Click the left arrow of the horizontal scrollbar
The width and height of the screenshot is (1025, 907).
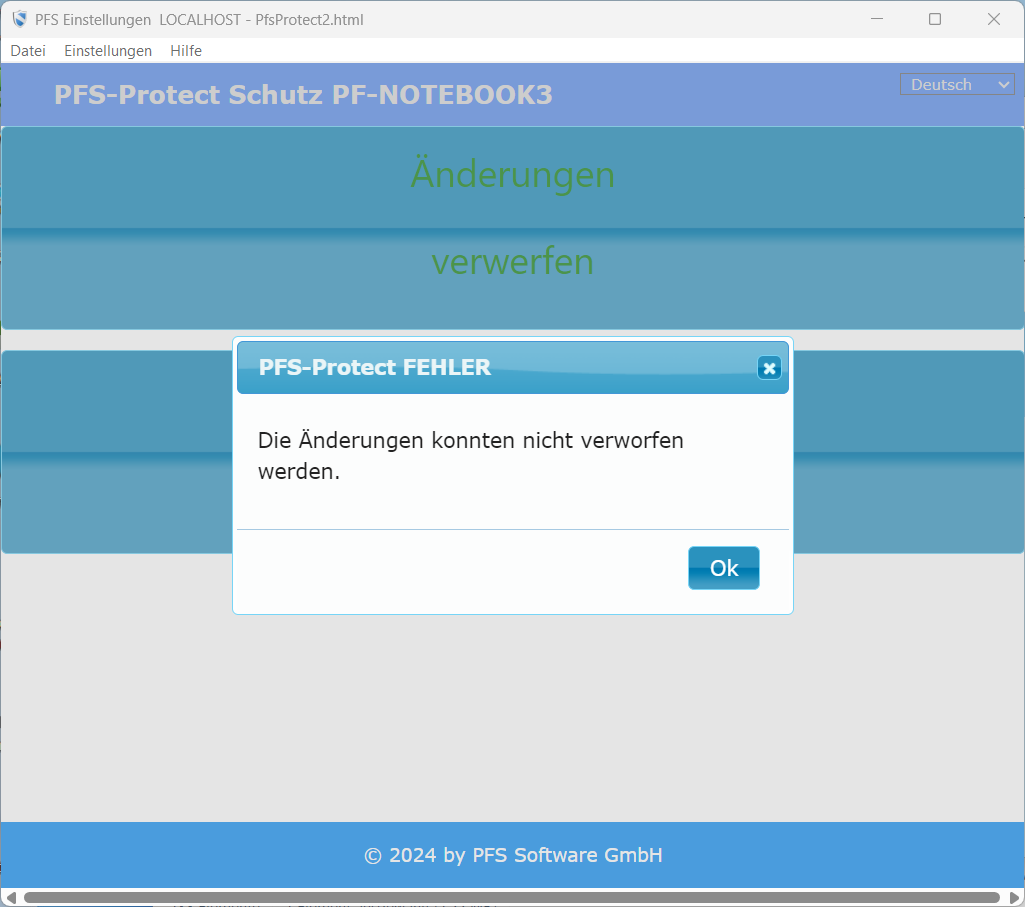pyautogui.click(x=10, y=897)
